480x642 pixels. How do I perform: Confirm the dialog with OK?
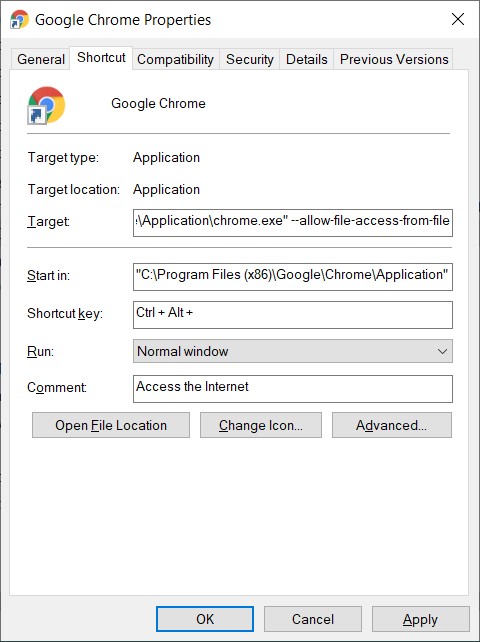(x=205, y=619)
